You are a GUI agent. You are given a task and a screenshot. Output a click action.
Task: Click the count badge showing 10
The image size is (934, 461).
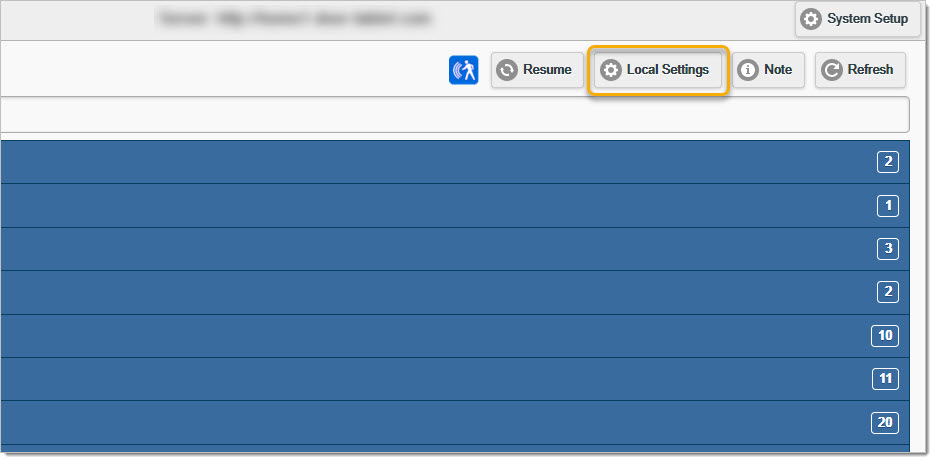(885, 336)
